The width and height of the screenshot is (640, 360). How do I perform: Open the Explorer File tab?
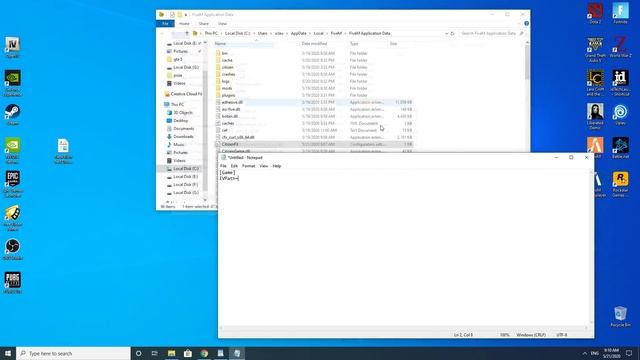tap(165, 24)
